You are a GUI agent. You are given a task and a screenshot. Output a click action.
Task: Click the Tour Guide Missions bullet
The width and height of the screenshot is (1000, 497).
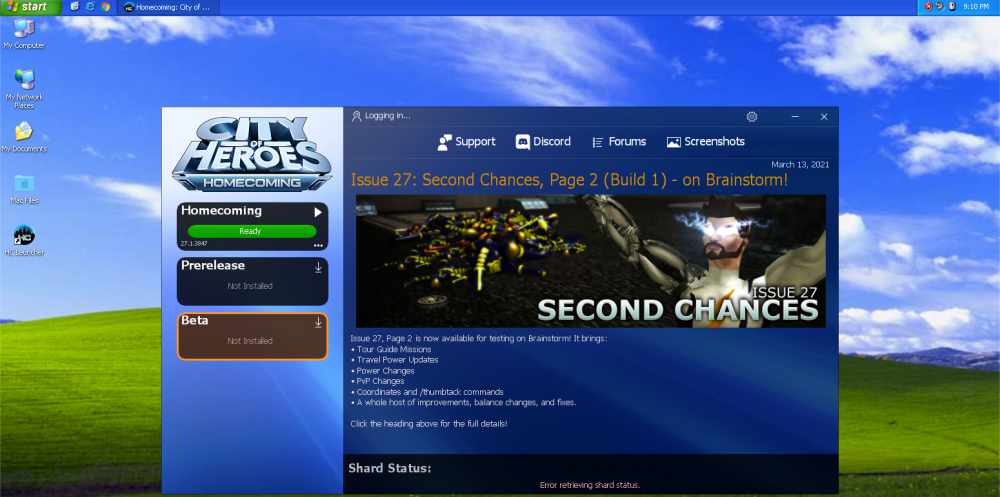(x=391, y=349)
